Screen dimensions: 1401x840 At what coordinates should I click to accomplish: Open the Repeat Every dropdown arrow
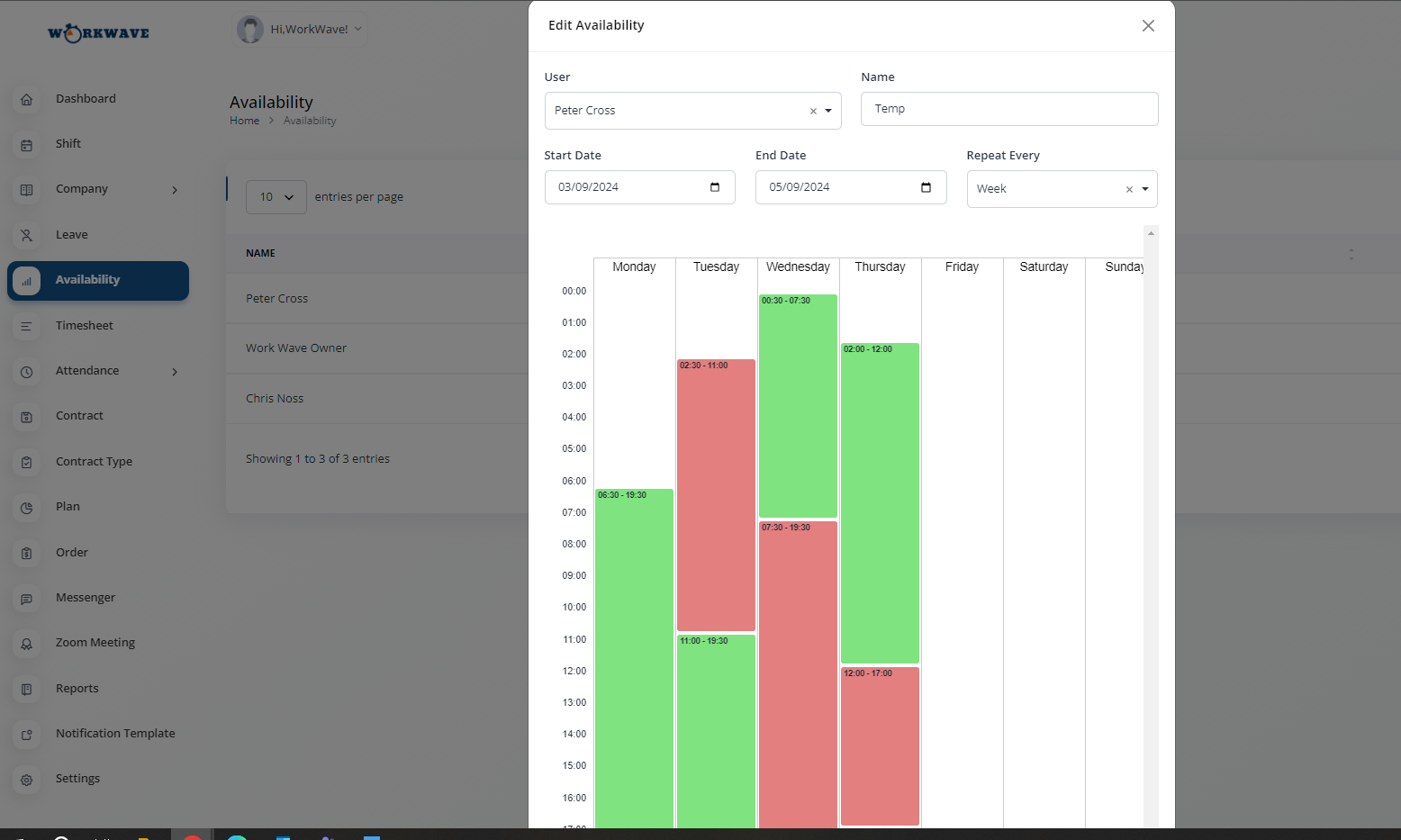[x=1145, y=190]
